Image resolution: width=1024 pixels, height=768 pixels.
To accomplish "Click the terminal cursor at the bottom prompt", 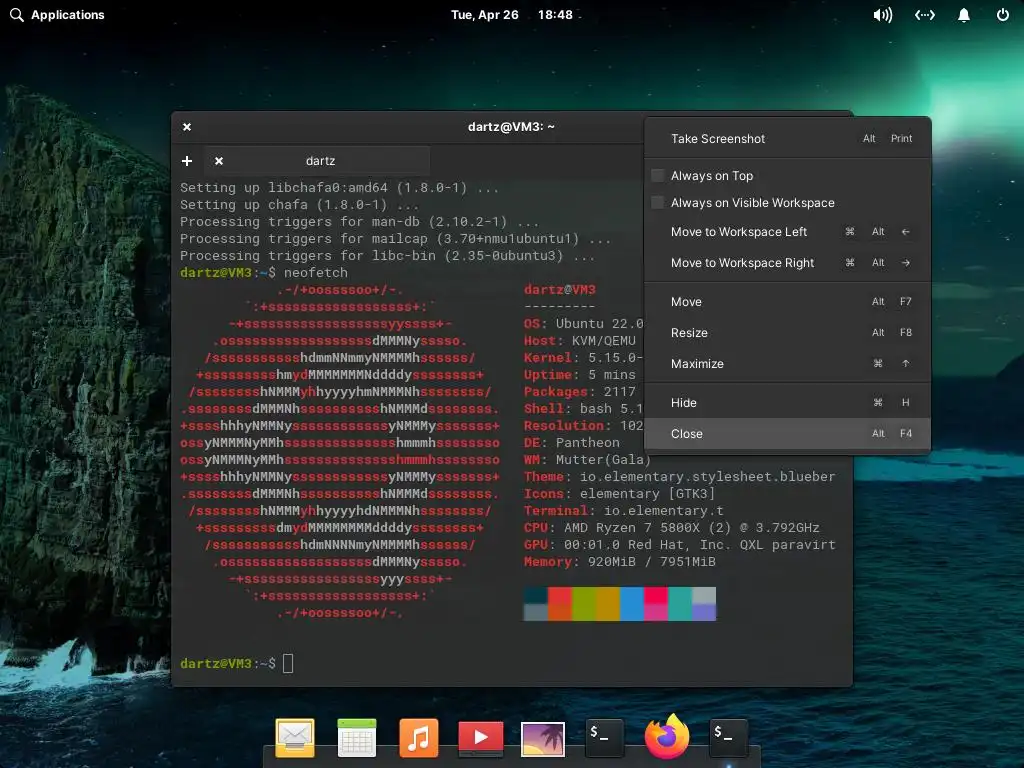I will 288,664.
